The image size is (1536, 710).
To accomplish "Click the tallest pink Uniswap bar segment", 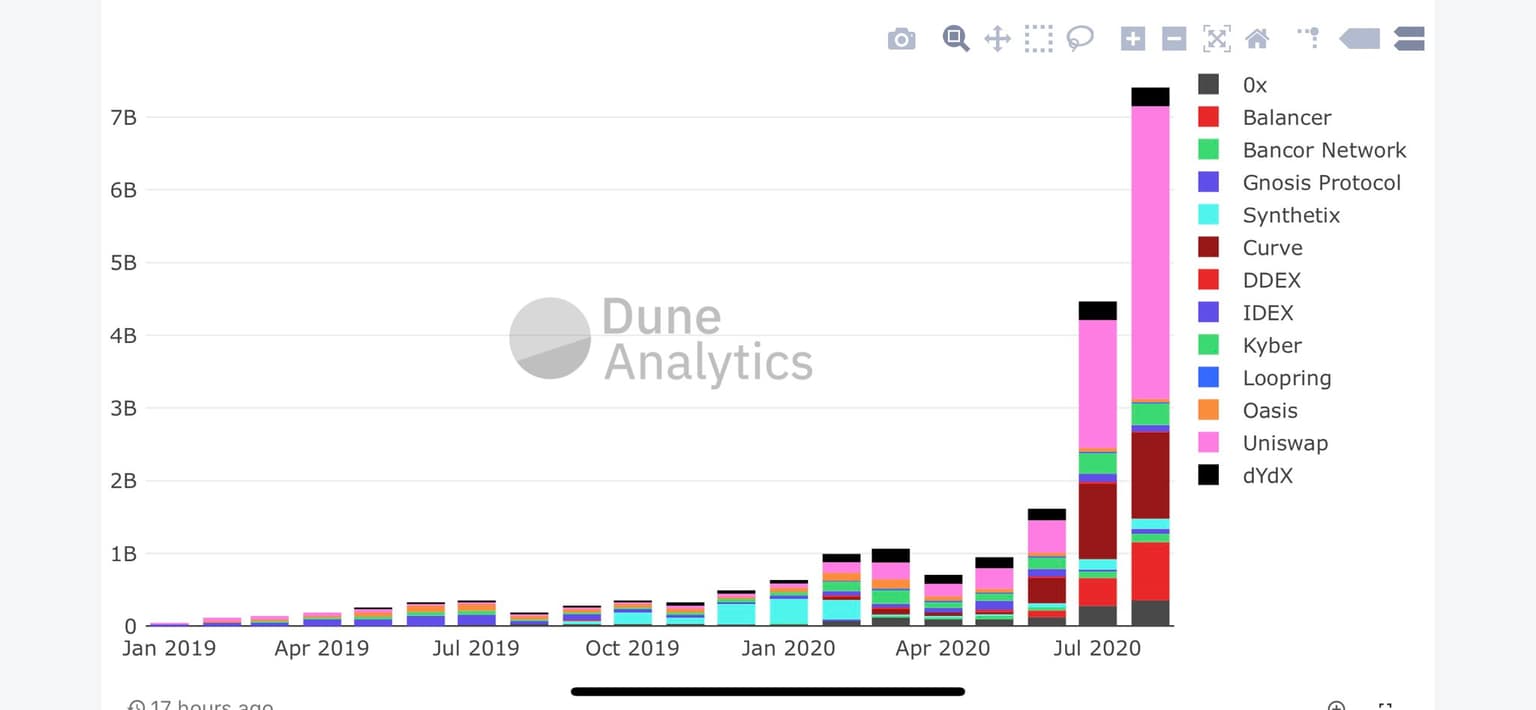I will (1150, 250).
